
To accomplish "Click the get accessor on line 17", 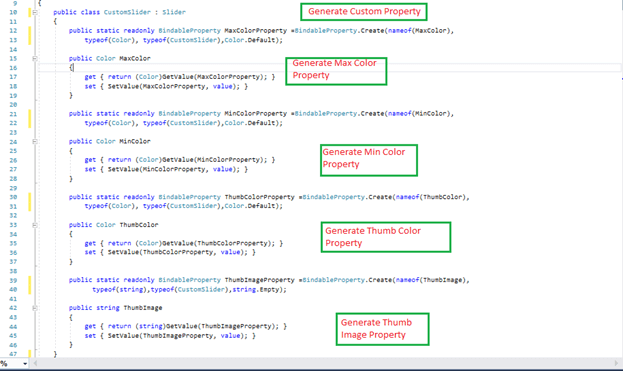I will (x=90, y=77).
